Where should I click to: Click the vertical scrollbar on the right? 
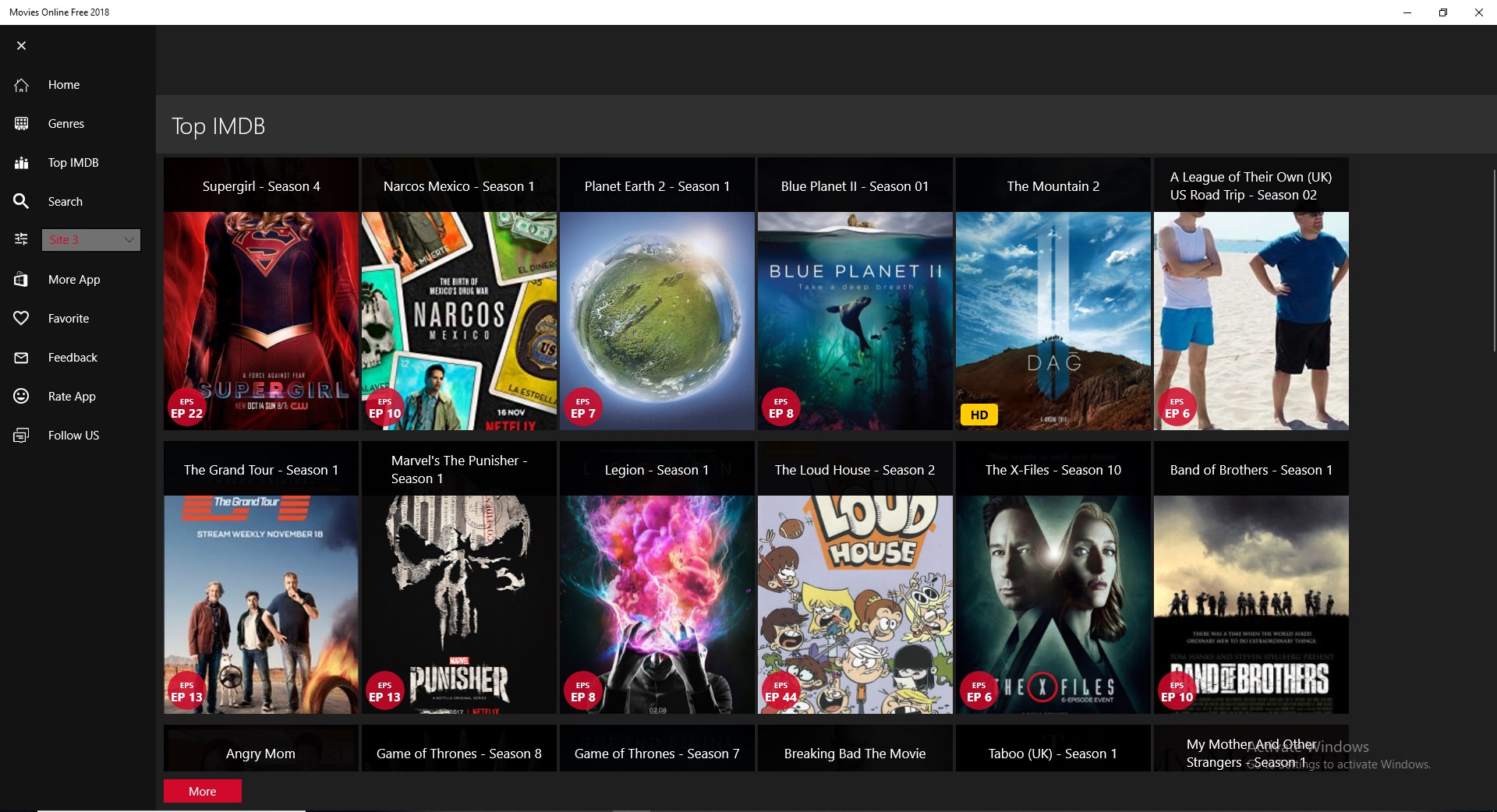[x=1494, y=261]
